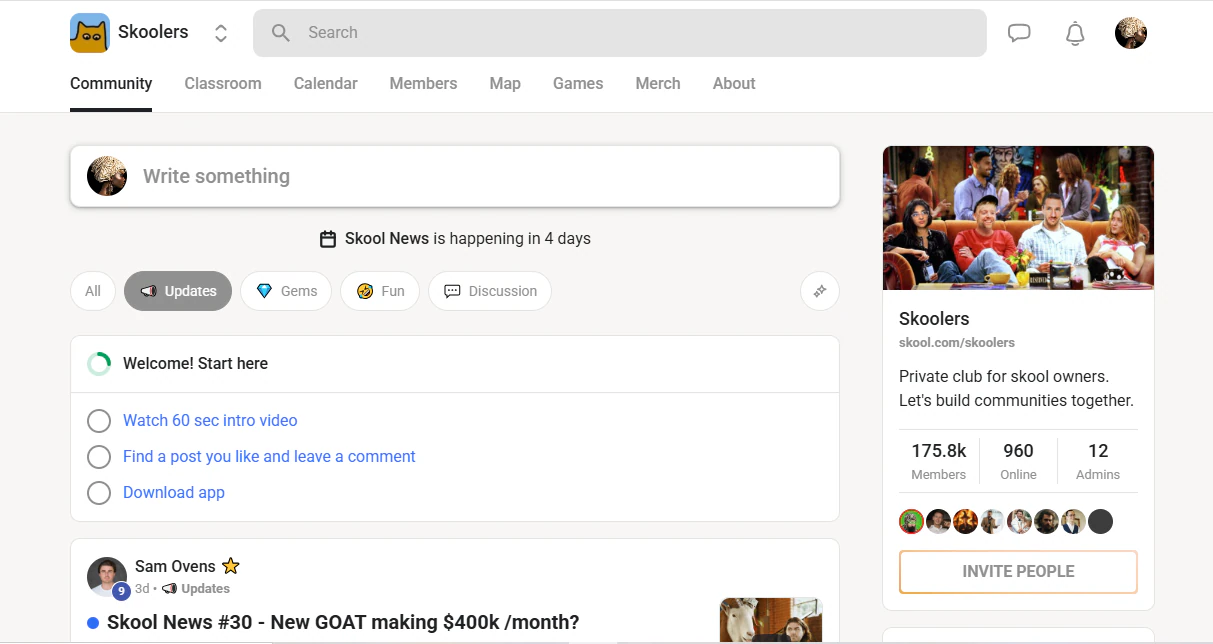Open the chat messages icon
Screen dimensions: 1213x644
click(x=1019, y=33)
